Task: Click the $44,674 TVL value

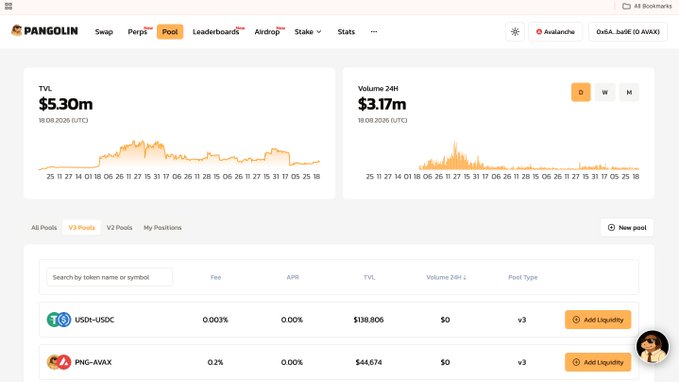Action: tap(369, 362)
